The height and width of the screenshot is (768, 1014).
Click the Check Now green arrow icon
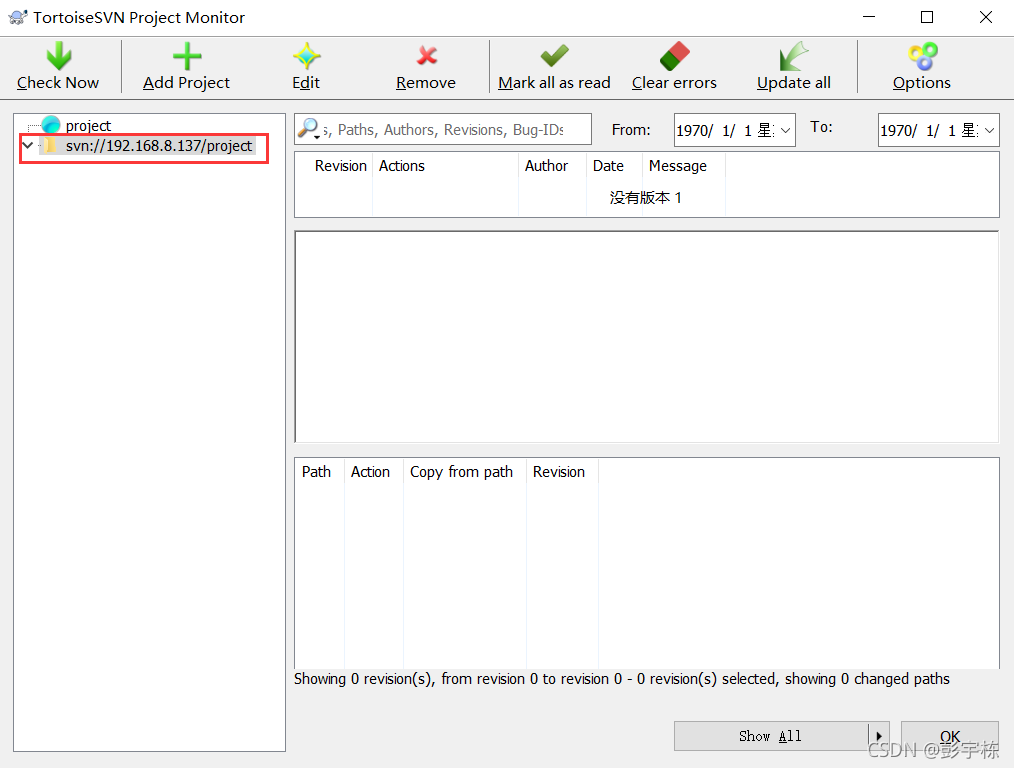pyautogui.click(x=58, y=56)
